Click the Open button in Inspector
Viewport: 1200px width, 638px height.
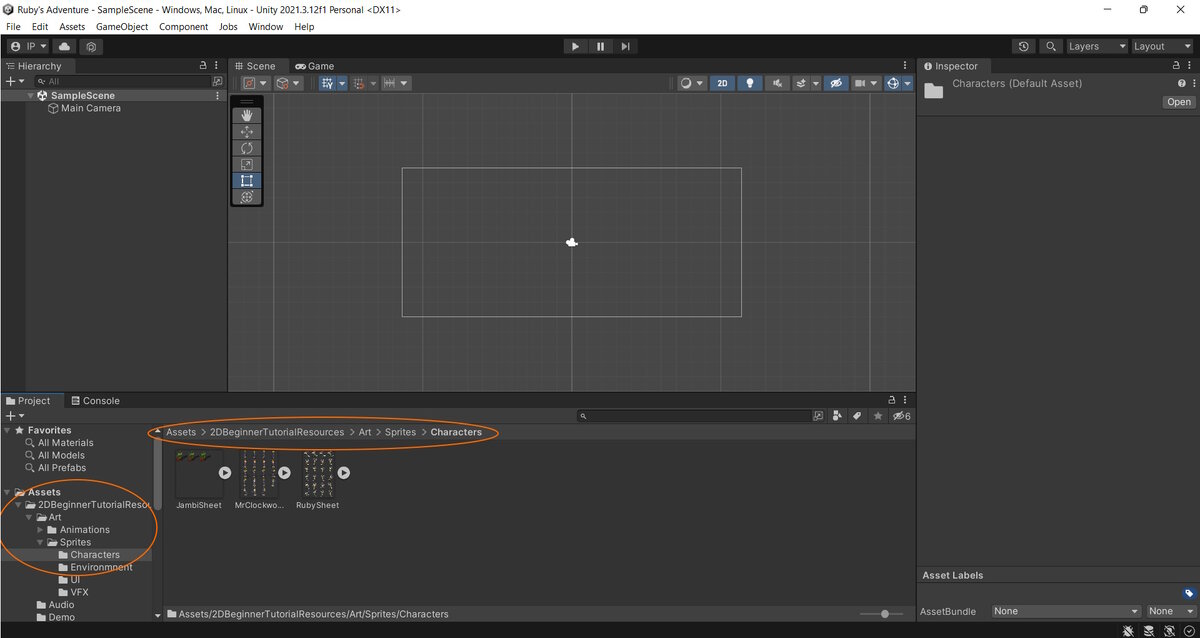pyautogui.click(x=1179, y=102)
